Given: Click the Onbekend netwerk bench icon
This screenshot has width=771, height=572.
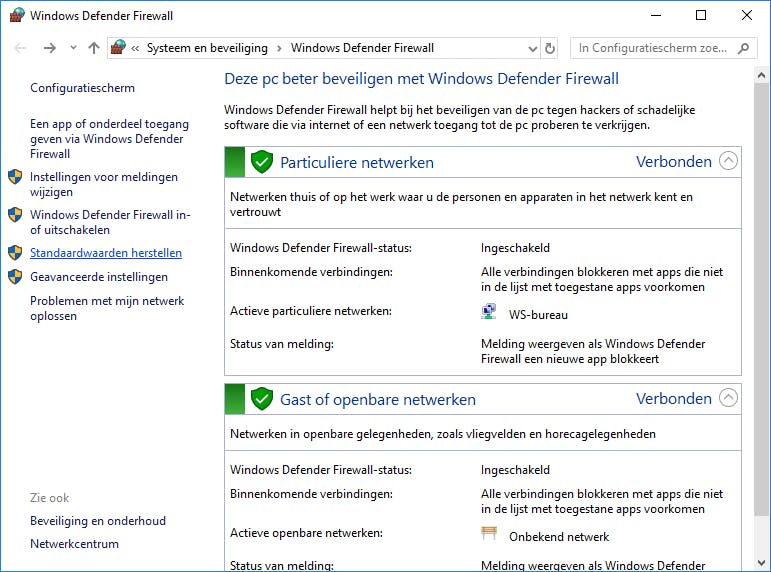Looking at the screenshot, I should pos(489,533).
